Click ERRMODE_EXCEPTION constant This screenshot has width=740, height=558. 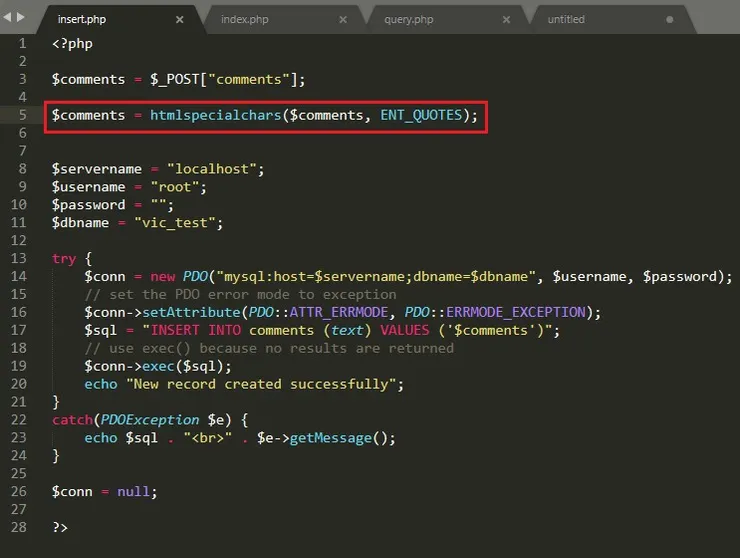click(x=516, y=313)
